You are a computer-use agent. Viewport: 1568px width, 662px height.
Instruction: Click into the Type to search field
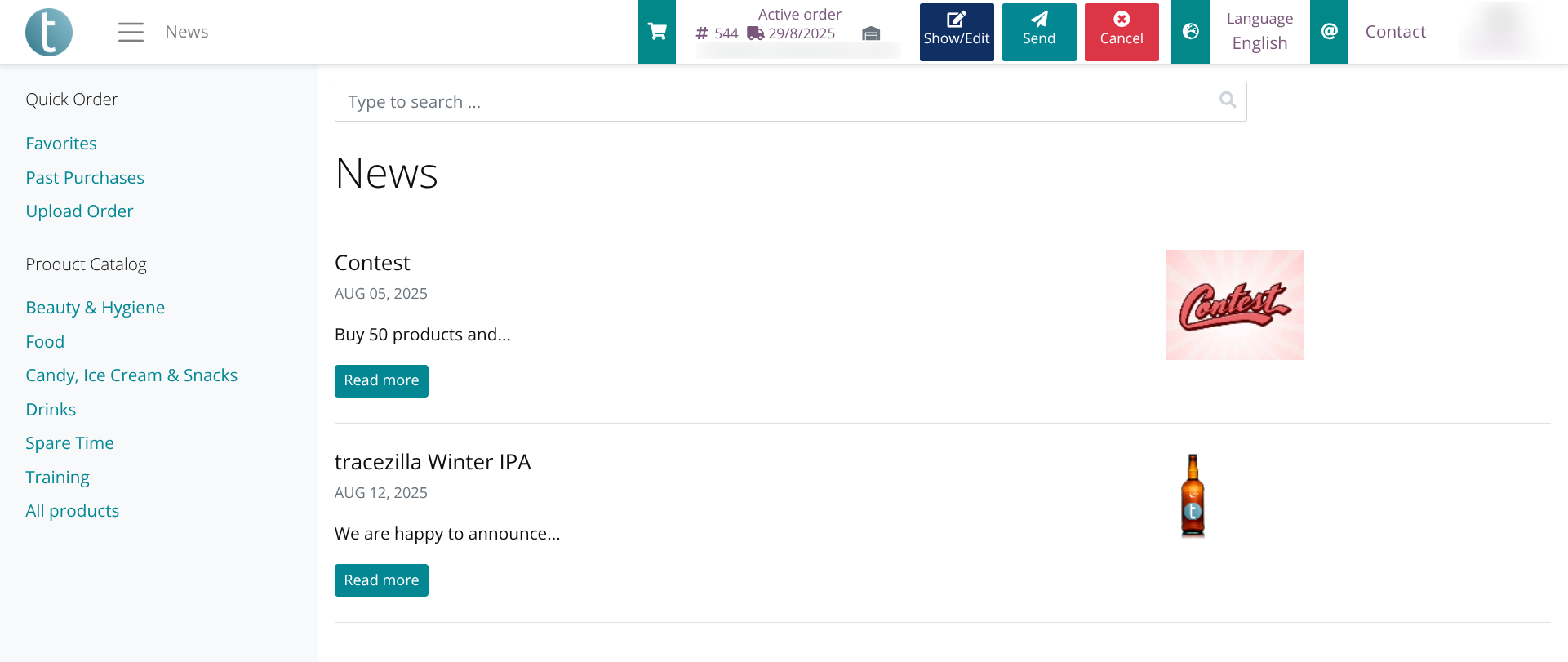pos(790,102)
